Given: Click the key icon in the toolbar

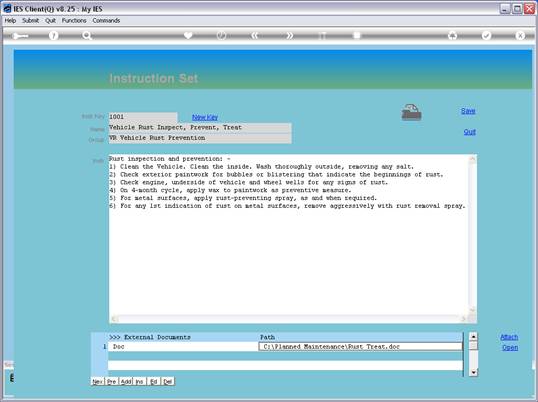Looking at the screenshot, I should click(20, 36).
